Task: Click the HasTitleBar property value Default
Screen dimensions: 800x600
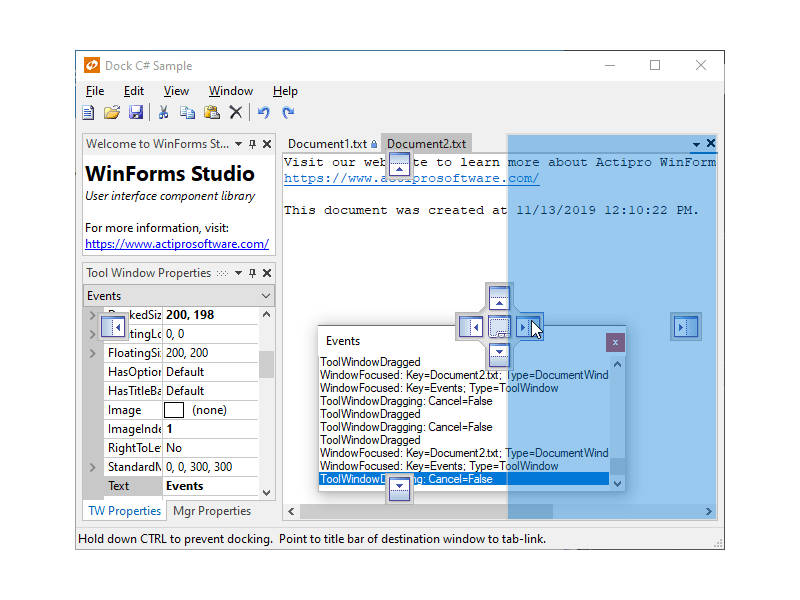Action: tap(210, 391)
